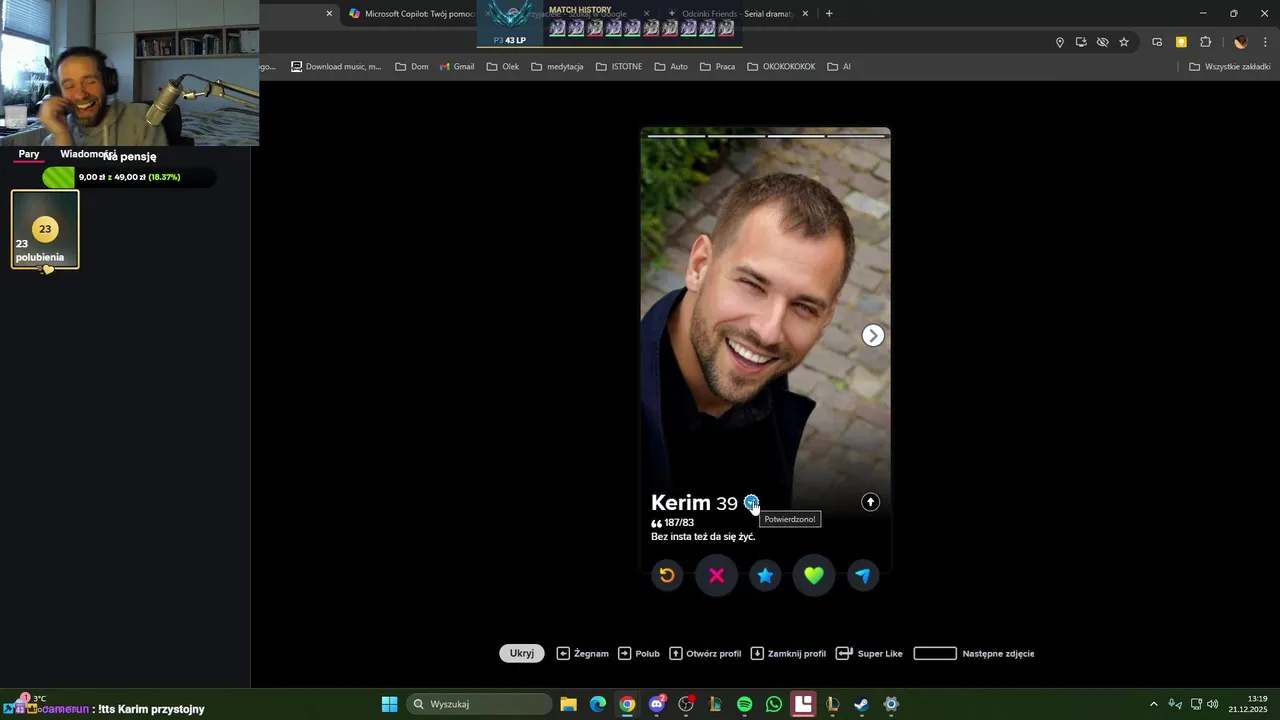Open Discord from taskbar

(657, 704)
